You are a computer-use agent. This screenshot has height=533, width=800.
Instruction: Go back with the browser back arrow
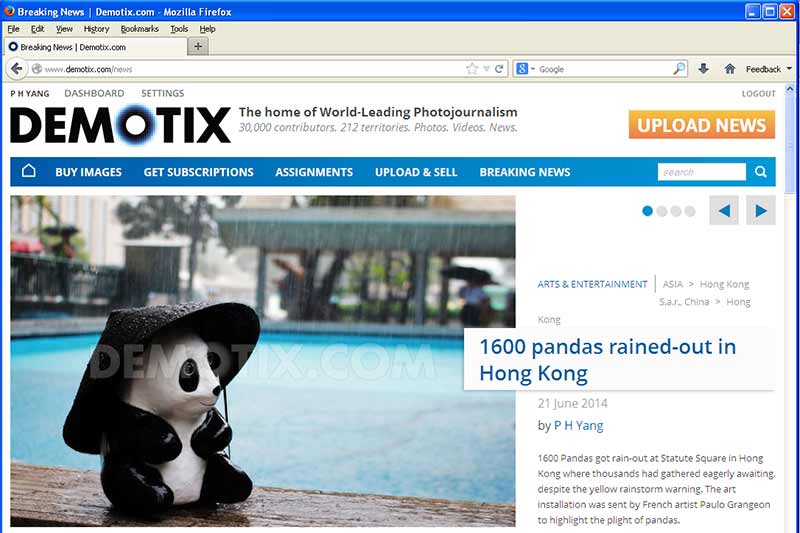(x=16, y=69)
